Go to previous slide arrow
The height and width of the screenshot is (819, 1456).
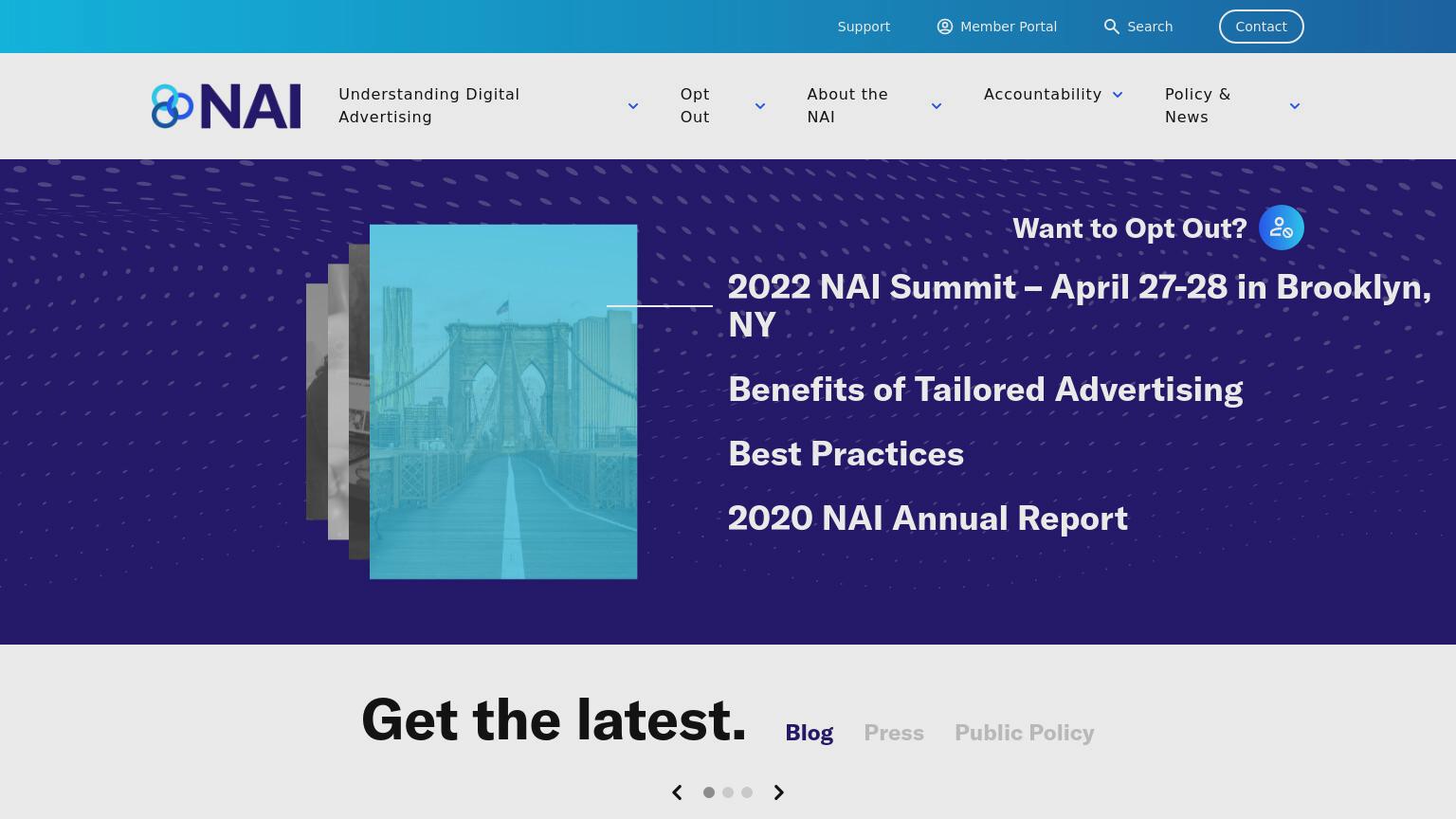tap(677, 792)
